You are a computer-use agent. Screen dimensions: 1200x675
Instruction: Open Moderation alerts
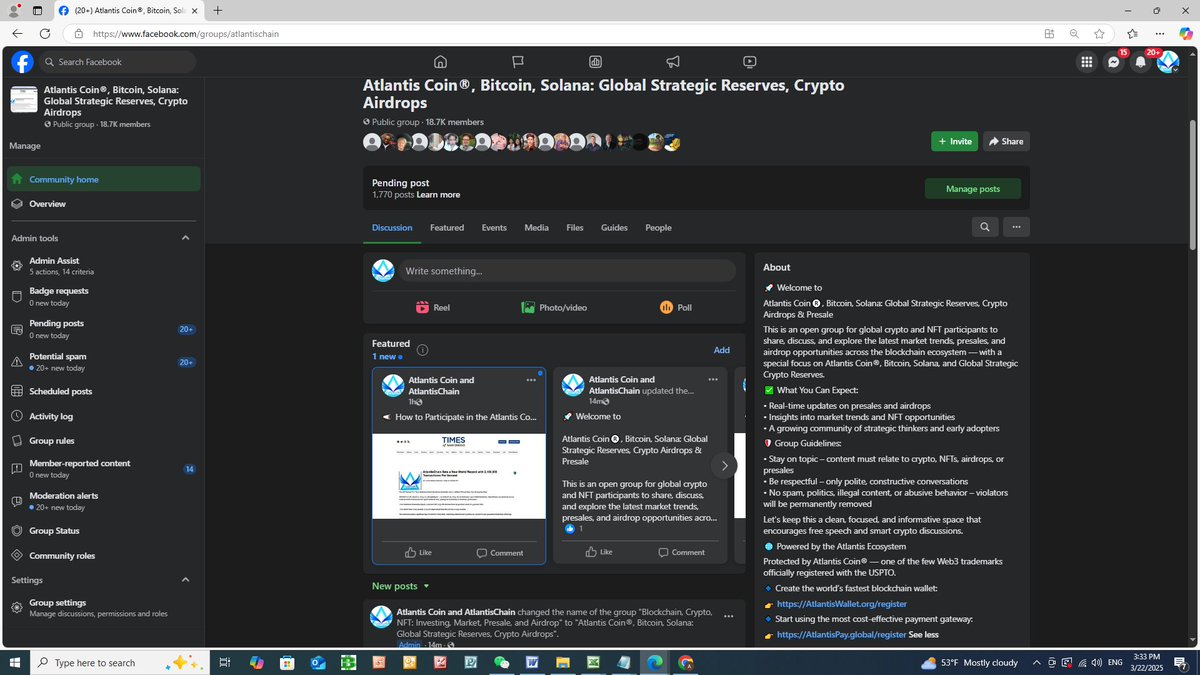(x=103, y=501)
